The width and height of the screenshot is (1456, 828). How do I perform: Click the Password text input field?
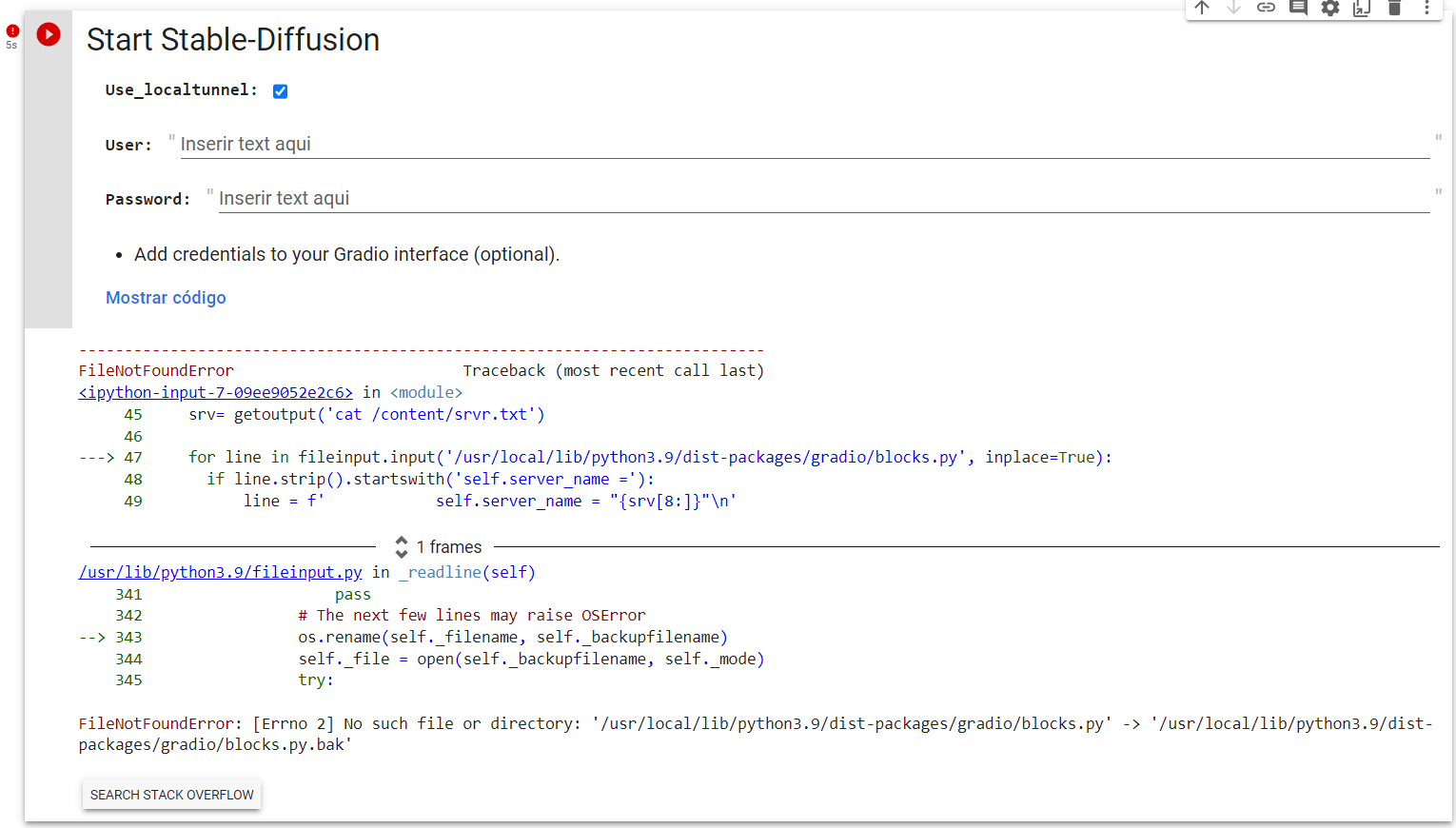[x=824, y=199]
